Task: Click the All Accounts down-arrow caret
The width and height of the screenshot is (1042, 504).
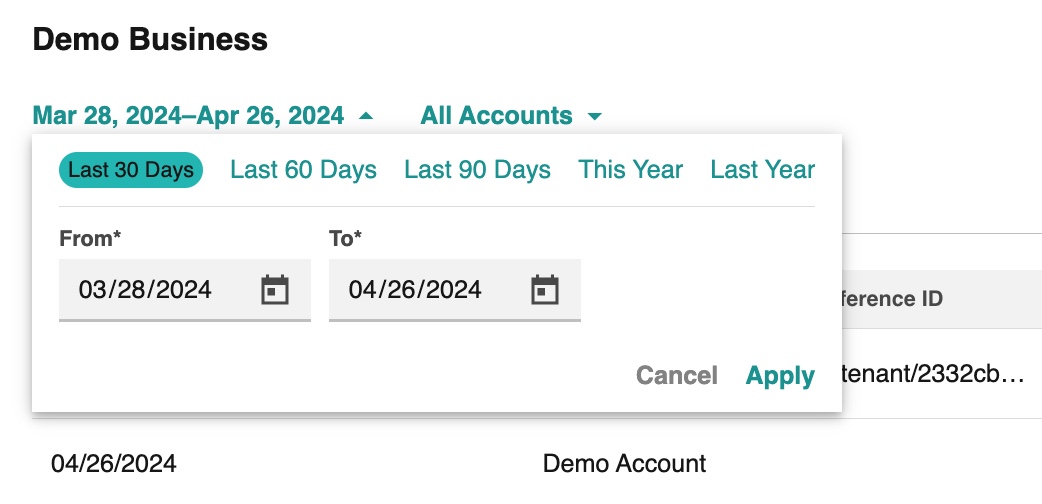Action: 595,117
